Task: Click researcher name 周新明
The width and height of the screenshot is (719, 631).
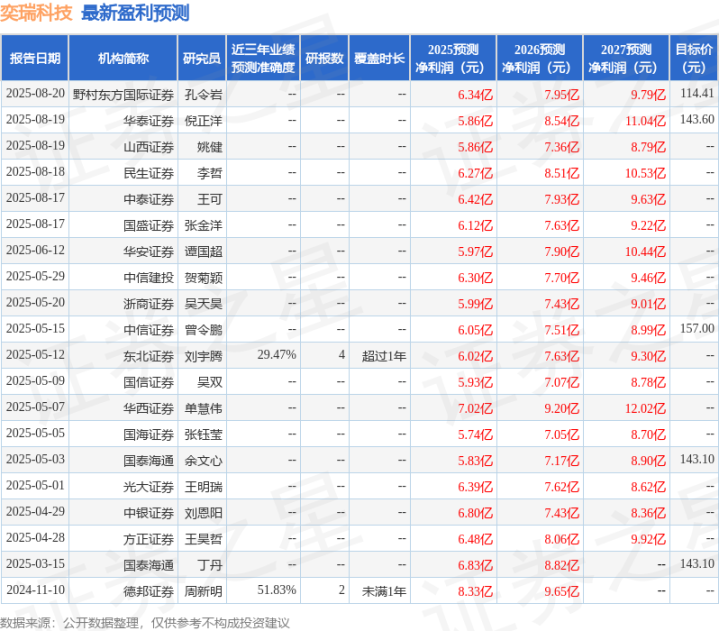Action: (x=203, y=591)
